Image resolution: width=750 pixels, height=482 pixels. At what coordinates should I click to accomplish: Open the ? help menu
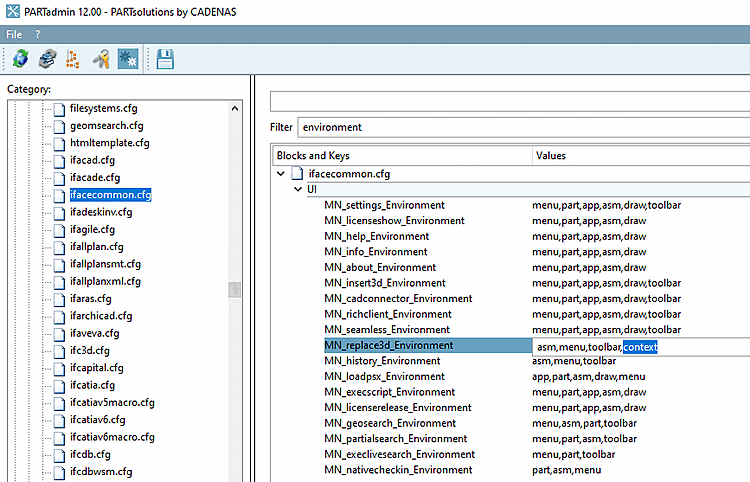pyautogui.click(x=37, y=34)
